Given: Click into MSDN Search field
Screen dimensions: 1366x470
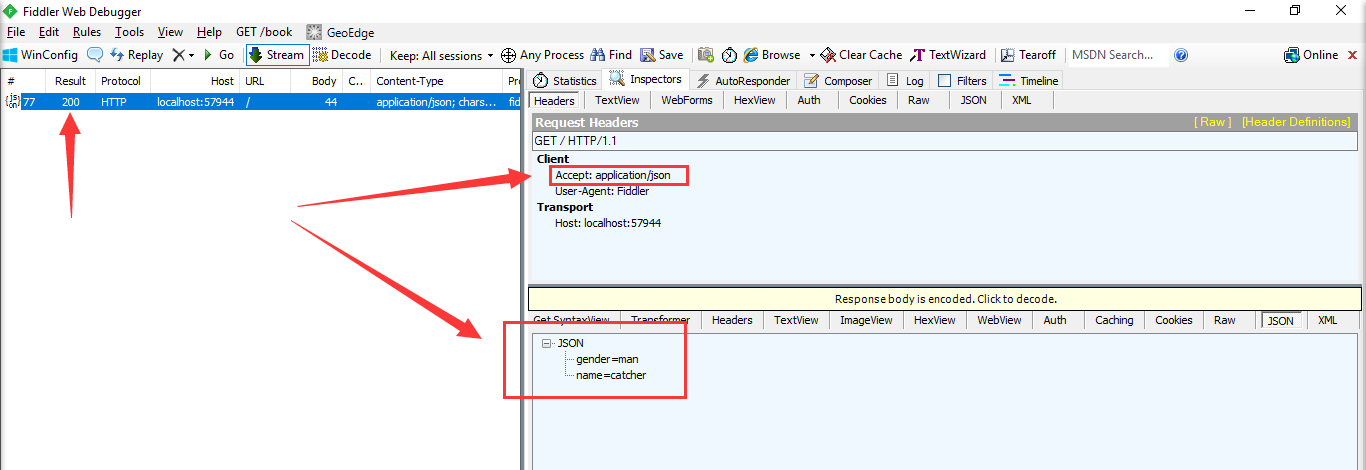Looking at the screenshot, I should click(1117, 55).
